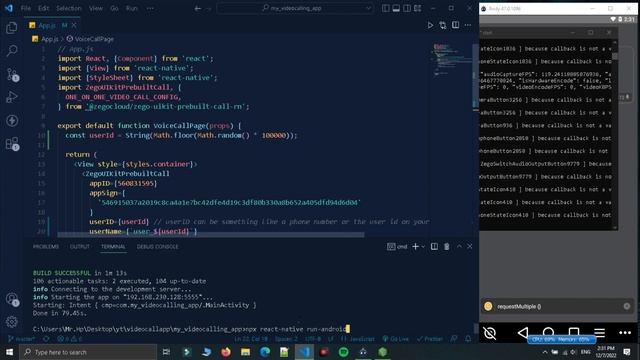Open emulator hamburger menu icon
Screen dimensions: 640x360
[600, 333]
